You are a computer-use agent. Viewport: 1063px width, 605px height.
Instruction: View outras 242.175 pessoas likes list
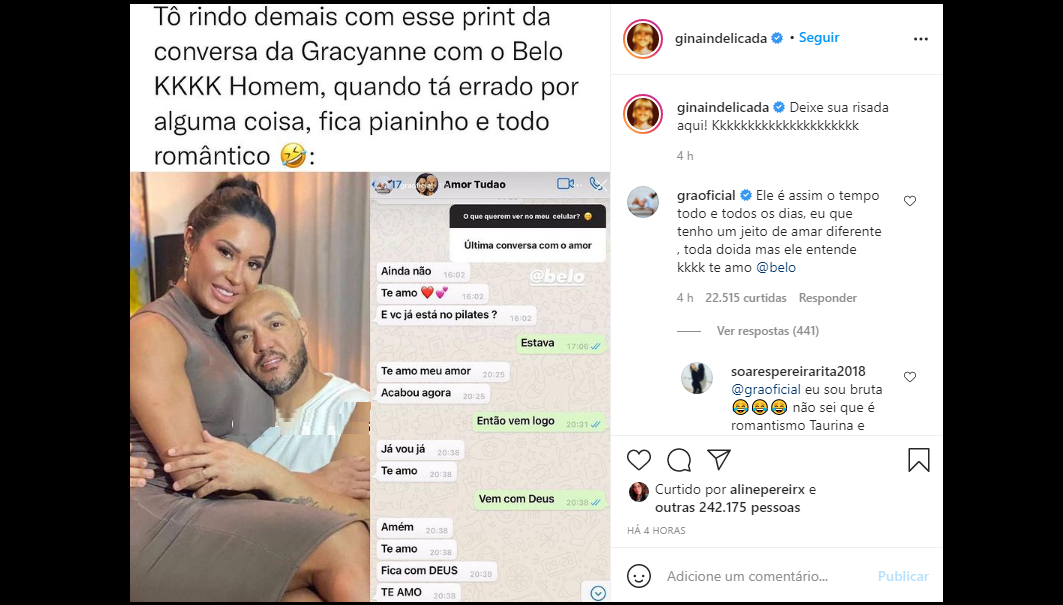point(727,507)
